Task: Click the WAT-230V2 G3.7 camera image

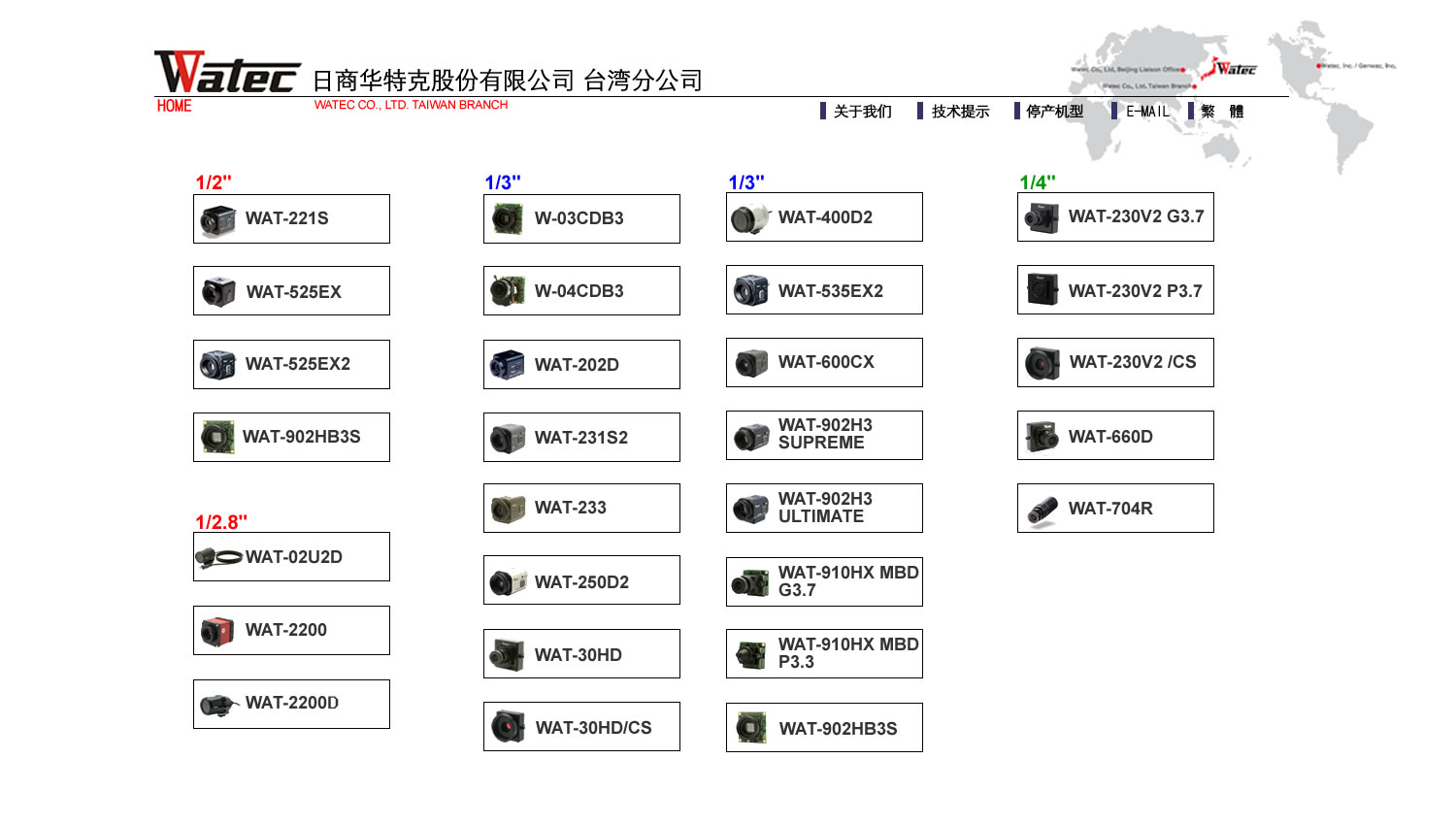Action: [1042, 218]
